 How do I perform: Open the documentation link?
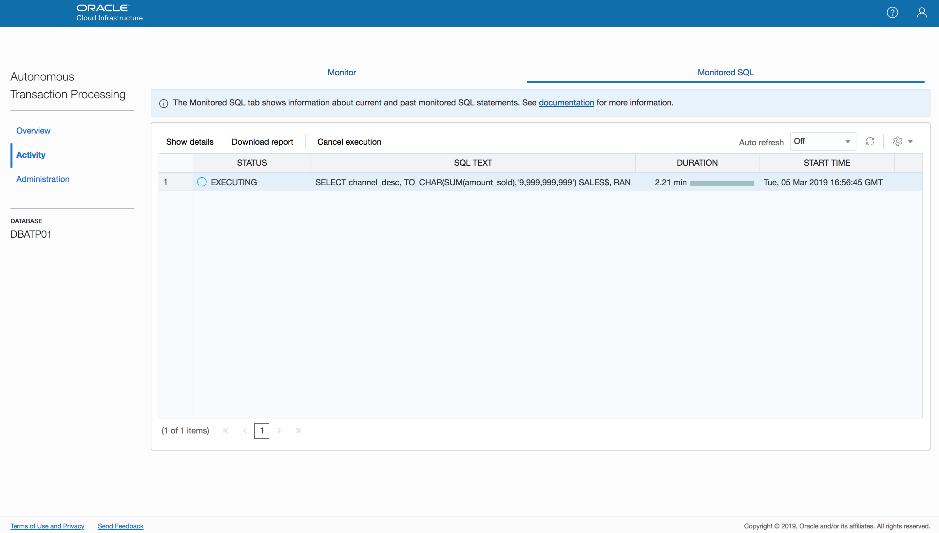point(567,103)
